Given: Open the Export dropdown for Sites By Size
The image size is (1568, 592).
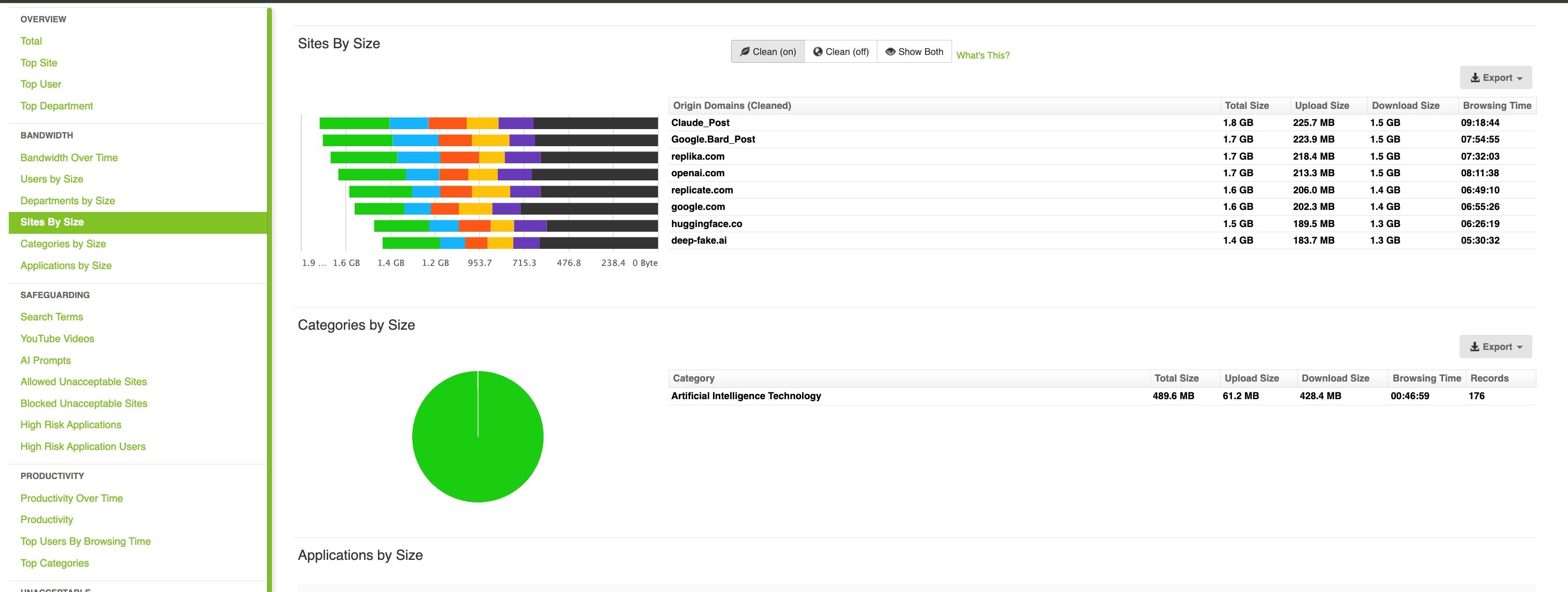Looking at the screenshot, I should 1495,77.
